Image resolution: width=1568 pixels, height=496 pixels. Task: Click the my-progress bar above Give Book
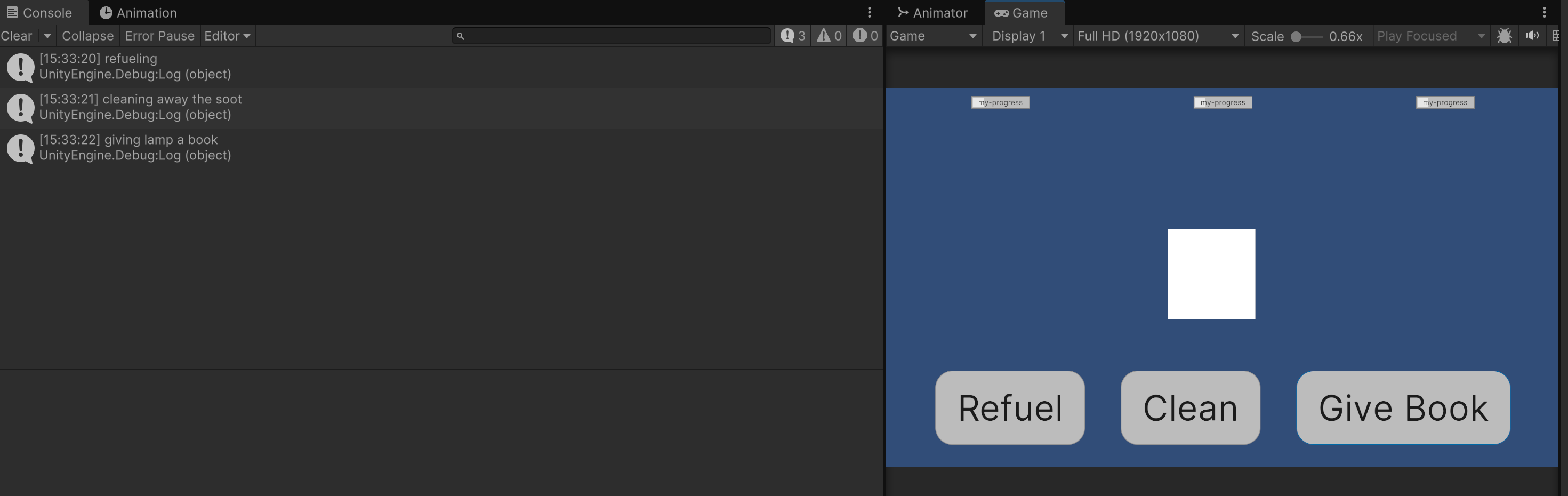pos(1444,102)
